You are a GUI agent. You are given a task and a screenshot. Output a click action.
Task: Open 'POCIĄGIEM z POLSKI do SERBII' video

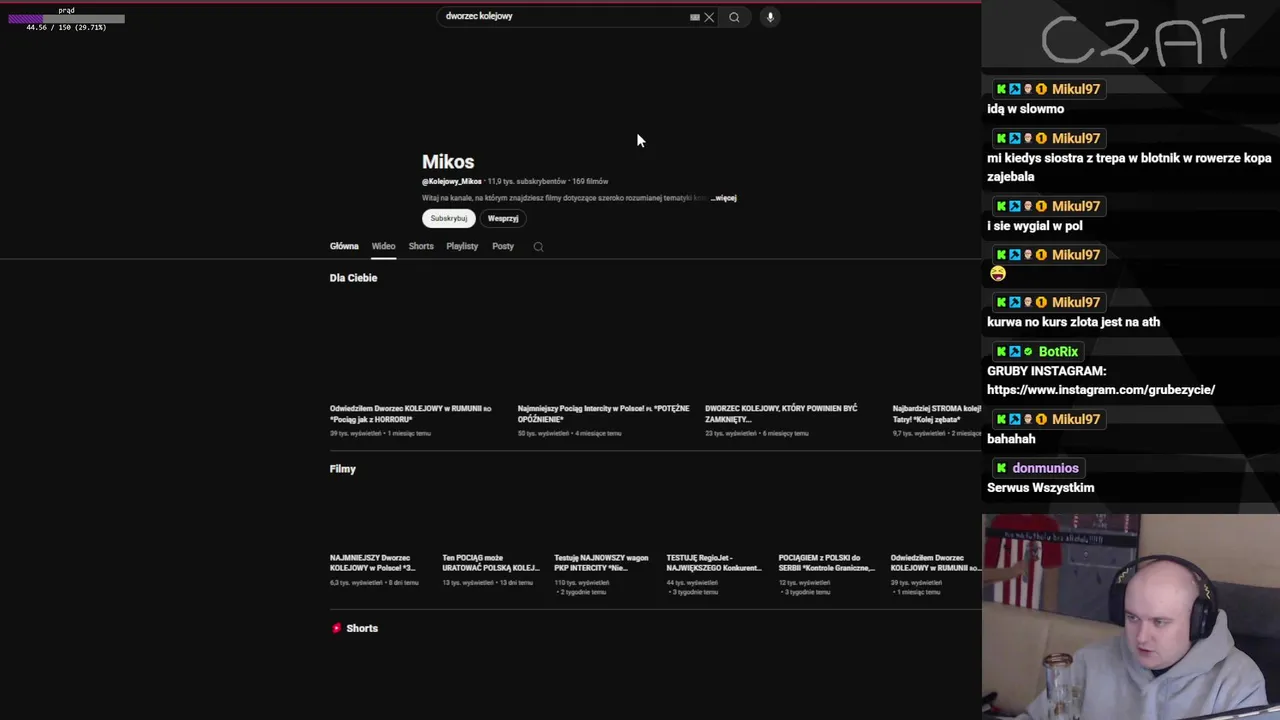[827, 563]
